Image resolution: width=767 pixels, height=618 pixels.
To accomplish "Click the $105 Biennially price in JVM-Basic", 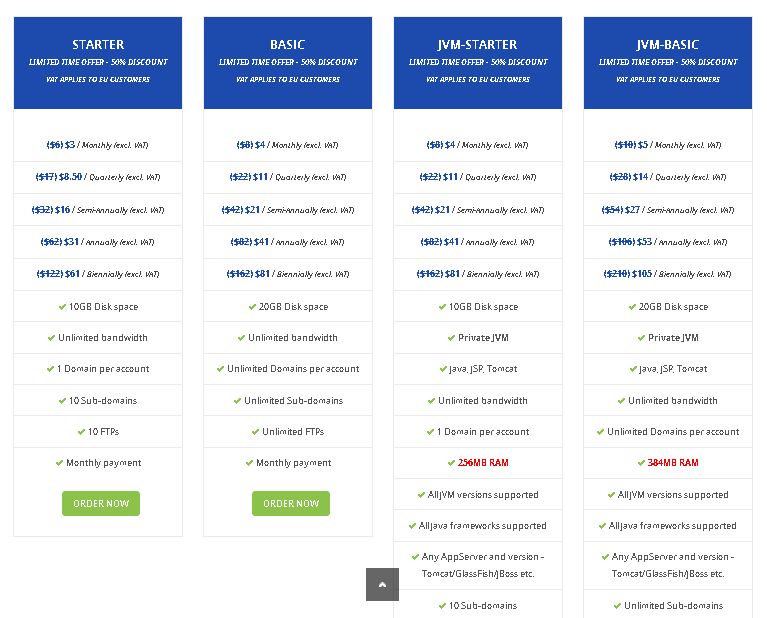I will pos(643,274).
